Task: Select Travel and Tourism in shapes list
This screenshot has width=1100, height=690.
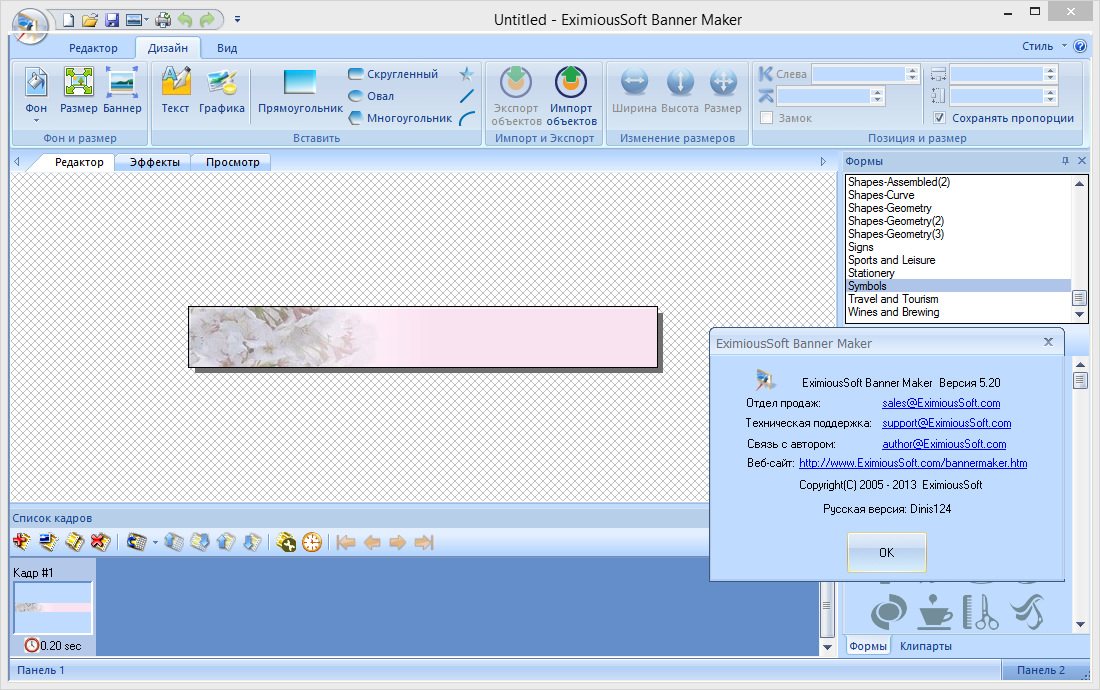Action: (893, 299)
